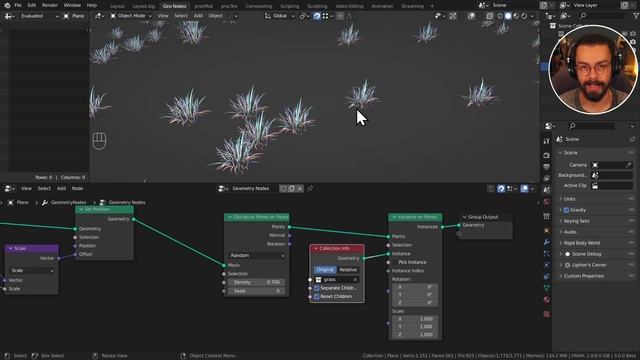Image resolution: width=640 pixels, height=360 pixels.
Task: Open the Window menu
Action: (72, 5)
